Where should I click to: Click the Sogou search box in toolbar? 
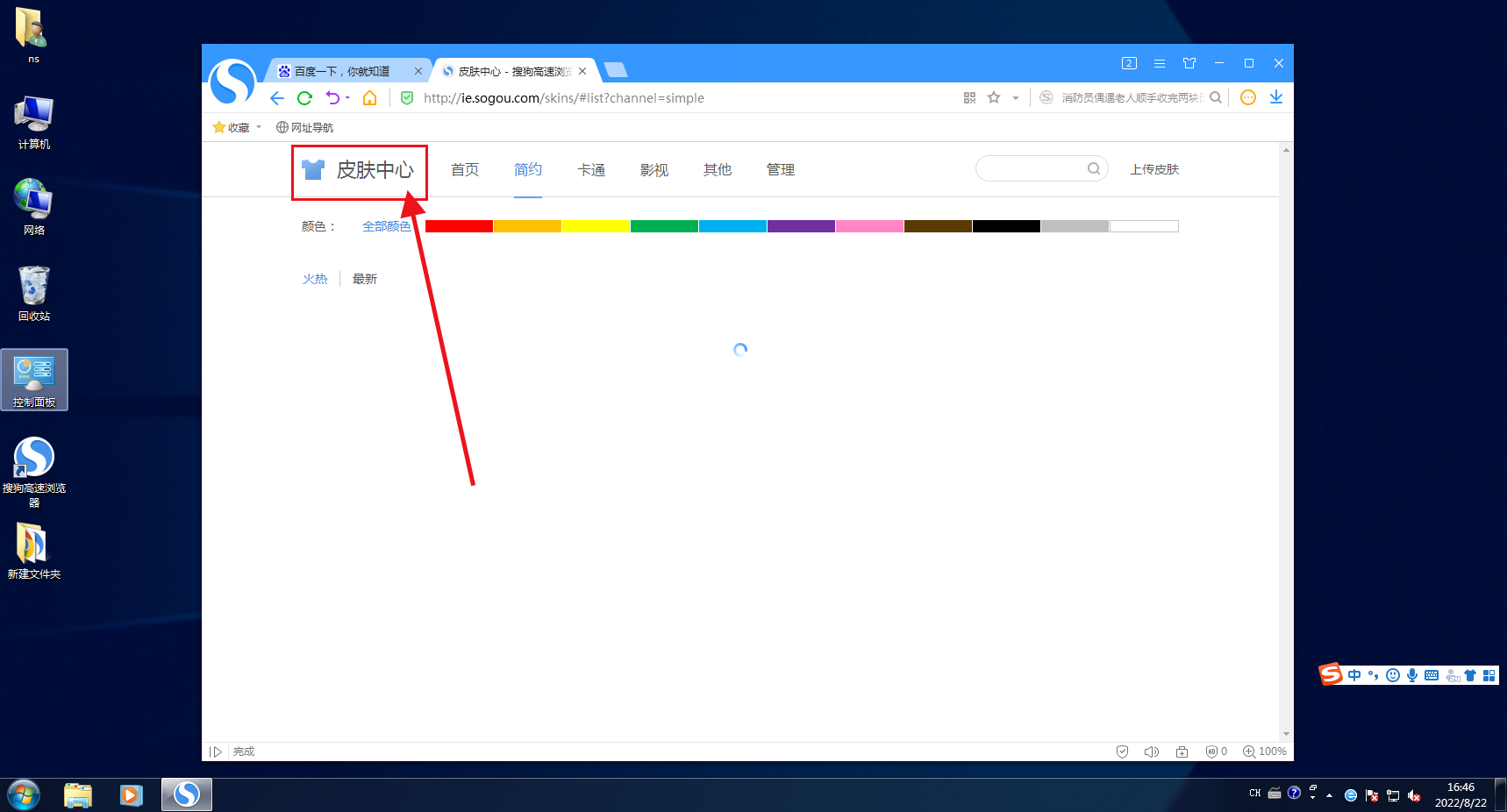[x=1130, y=98]
